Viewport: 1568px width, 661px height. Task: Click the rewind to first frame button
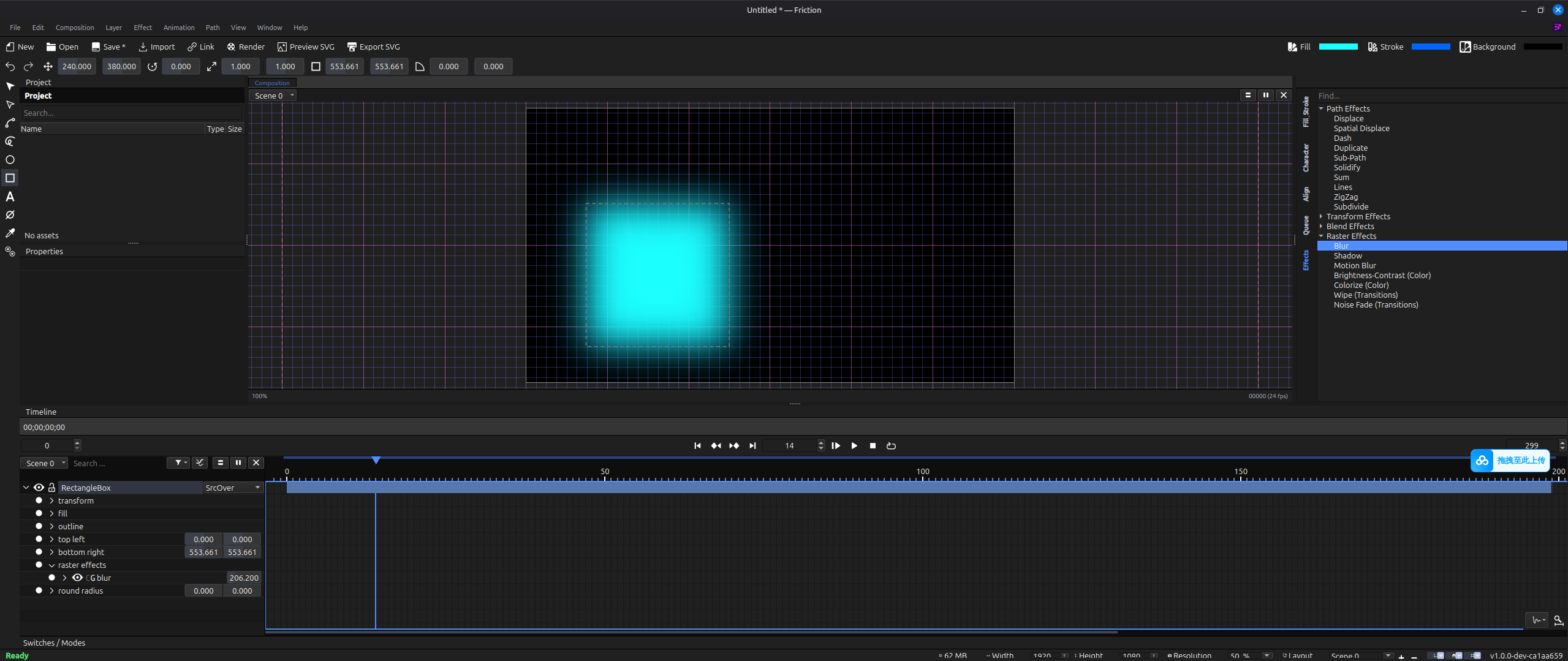(x=697, y=446)
